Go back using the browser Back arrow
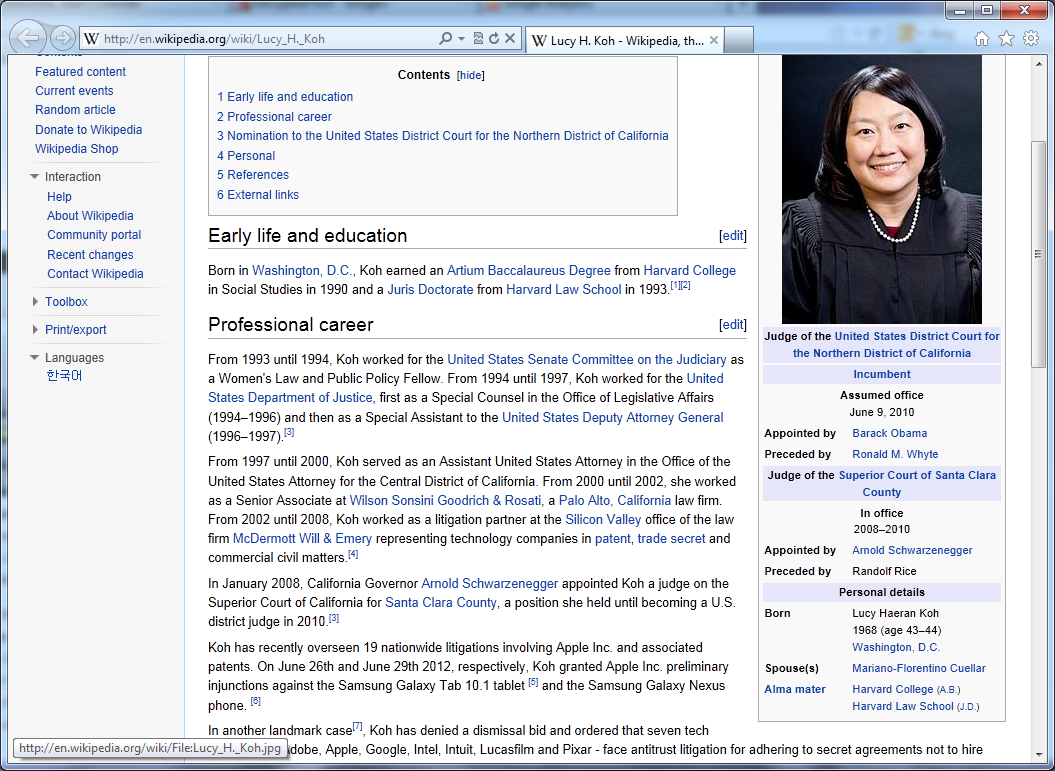 28,38
